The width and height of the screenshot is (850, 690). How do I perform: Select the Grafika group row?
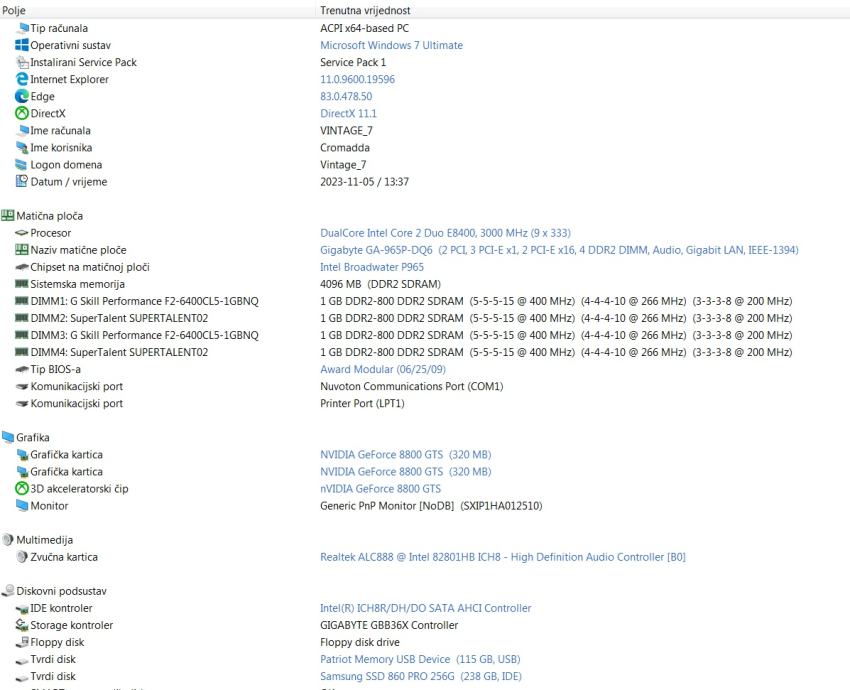425,437
